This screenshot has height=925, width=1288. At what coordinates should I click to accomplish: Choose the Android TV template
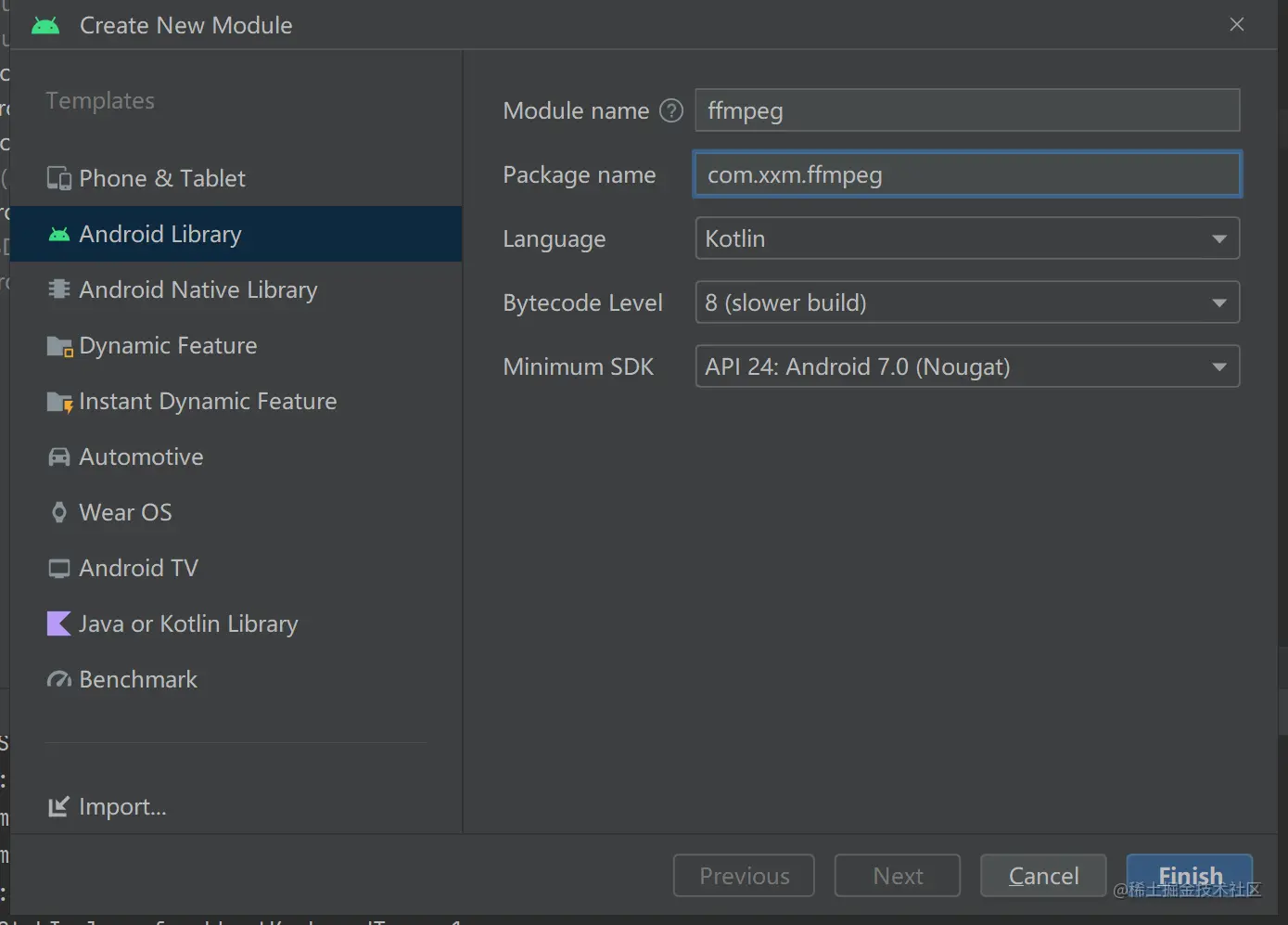236,568
